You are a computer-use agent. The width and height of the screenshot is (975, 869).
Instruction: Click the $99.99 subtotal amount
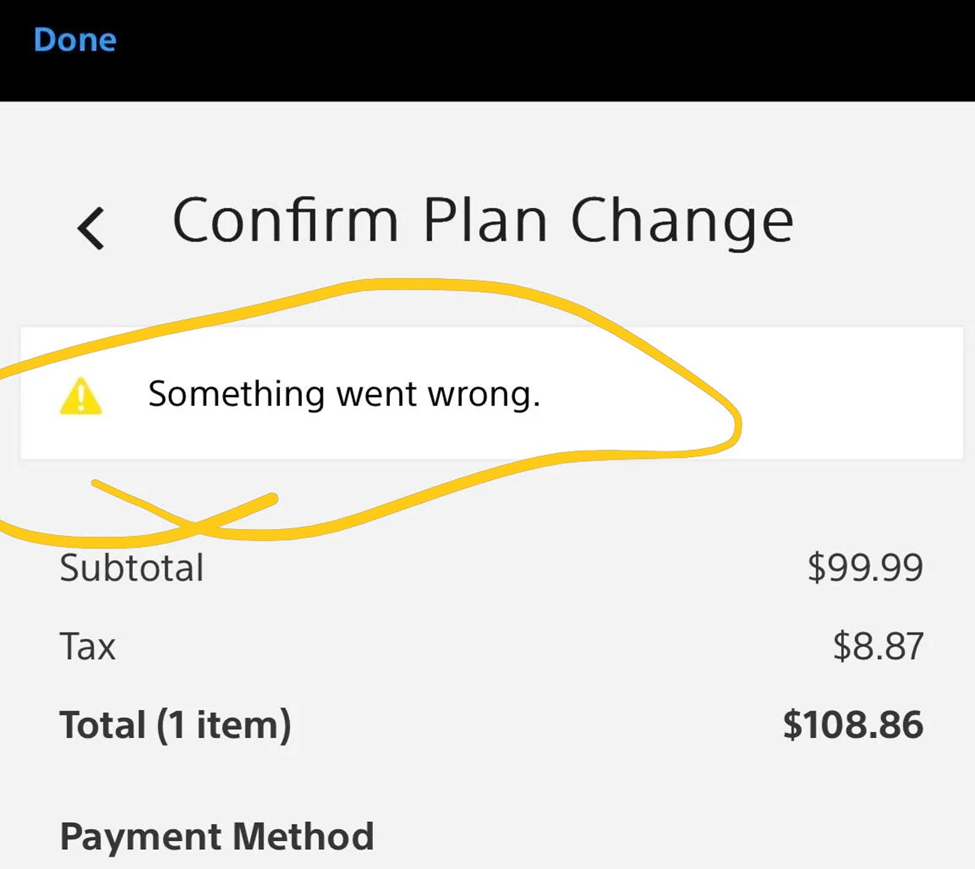[865, 568]
